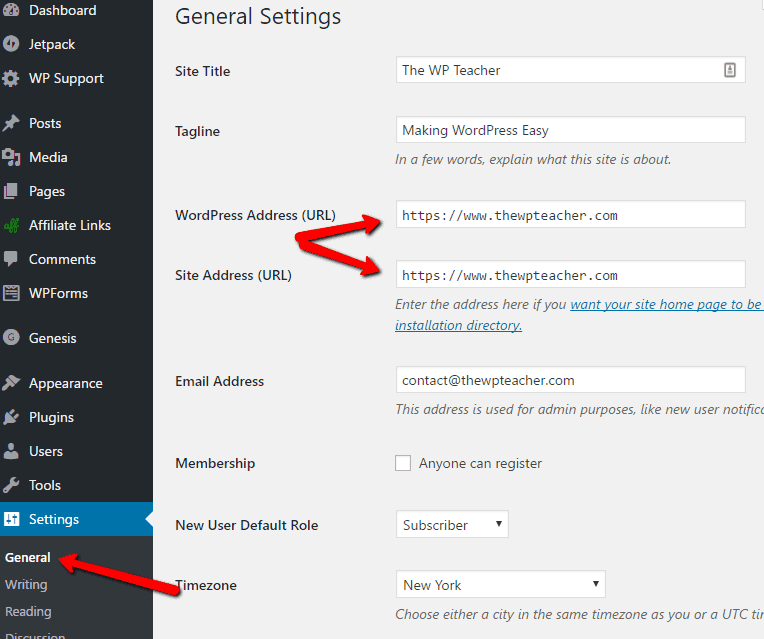Click the Plugins plug icon
Viewport: 764px width, 639px height.
(12, 417)
